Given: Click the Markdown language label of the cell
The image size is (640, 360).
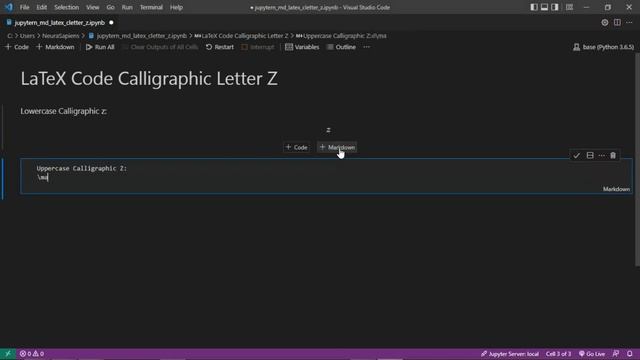Looking at the screenshot, I should tap(616, 189).
